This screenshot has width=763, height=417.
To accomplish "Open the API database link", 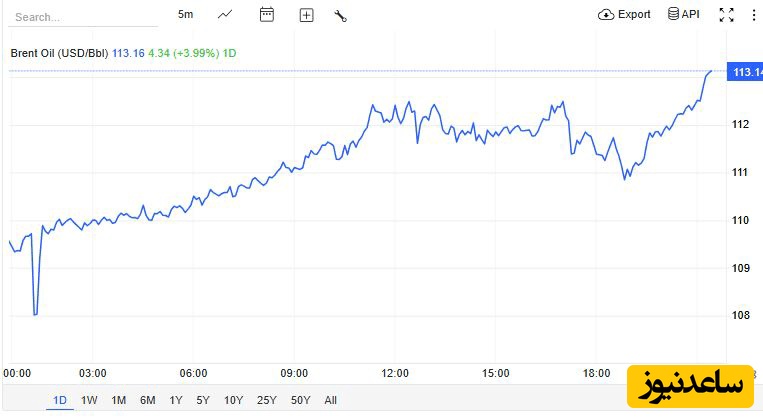I will pyautogui.click(x=684, y=14).
